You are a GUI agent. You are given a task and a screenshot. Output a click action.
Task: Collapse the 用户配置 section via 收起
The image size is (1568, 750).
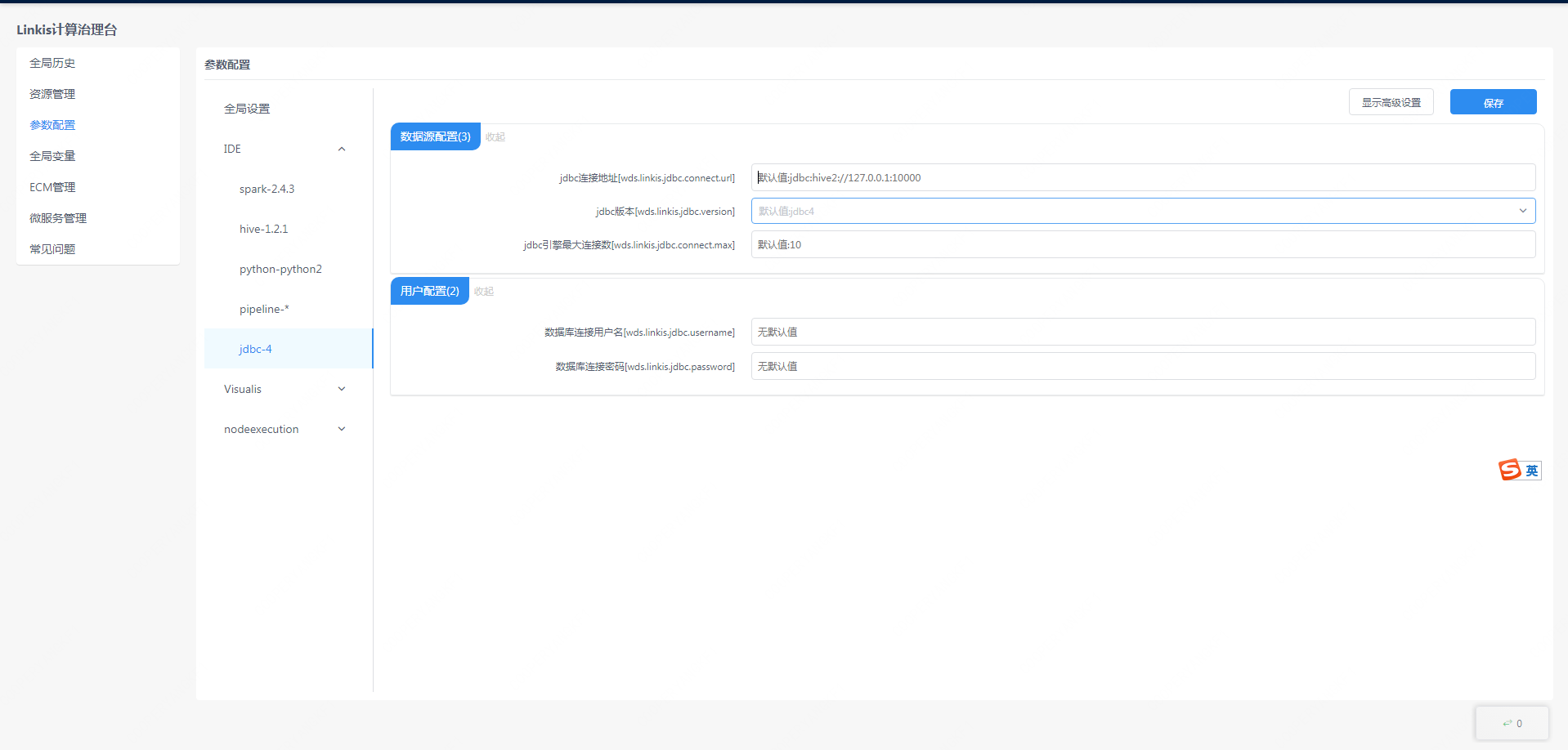pos(484,292)
